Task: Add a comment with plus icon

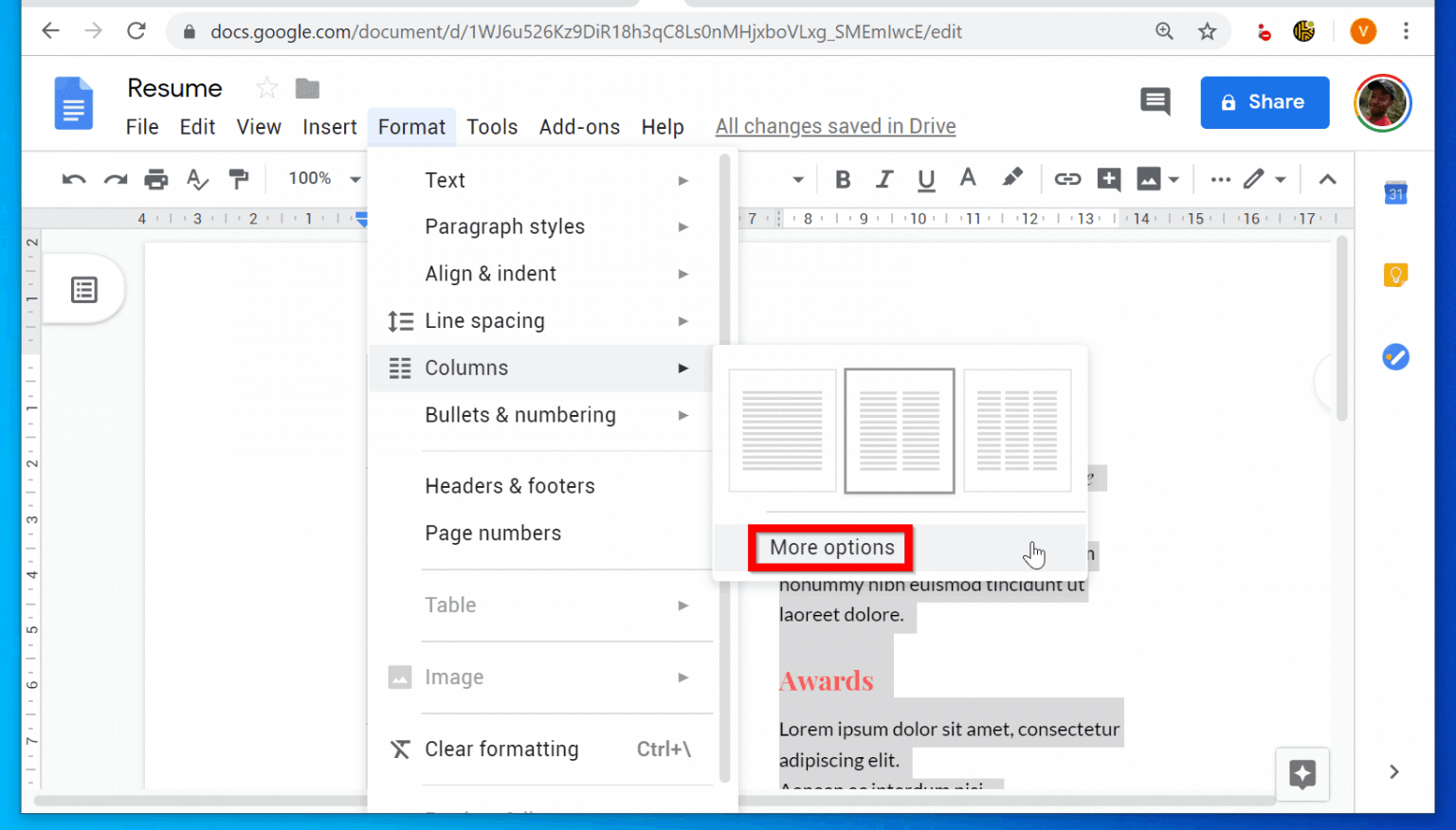Action: (x=1109, y=179)
